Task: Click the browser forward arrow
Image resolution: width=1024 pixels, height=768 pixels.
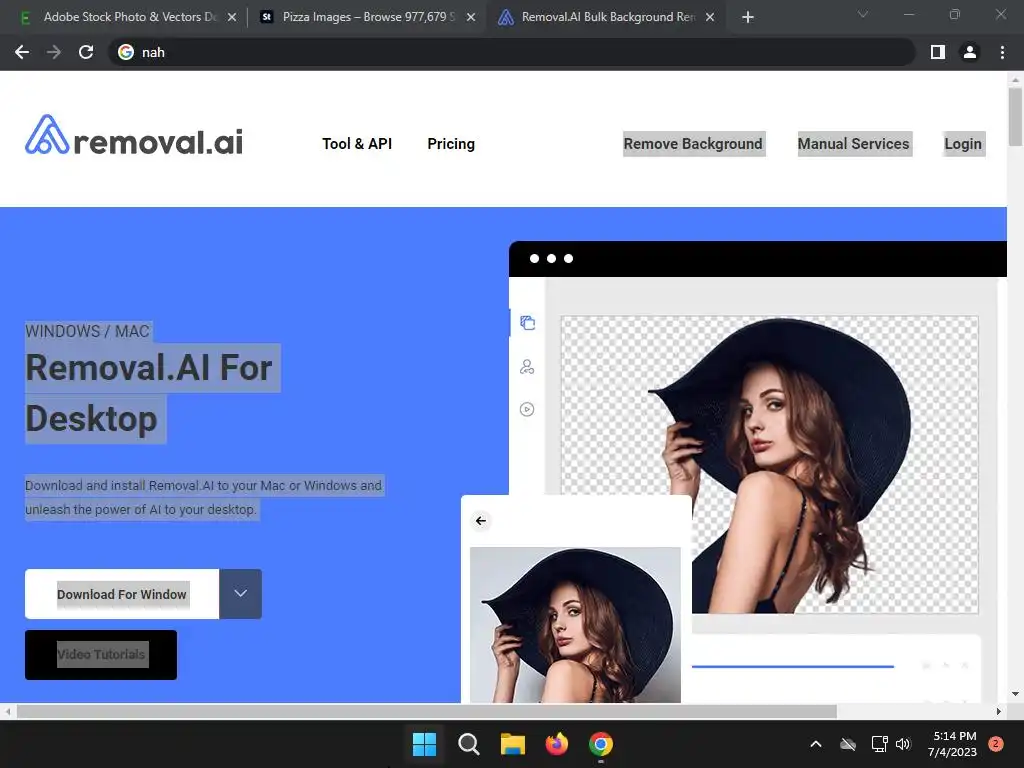Action: pyautogui.click(x=54, y=52)
